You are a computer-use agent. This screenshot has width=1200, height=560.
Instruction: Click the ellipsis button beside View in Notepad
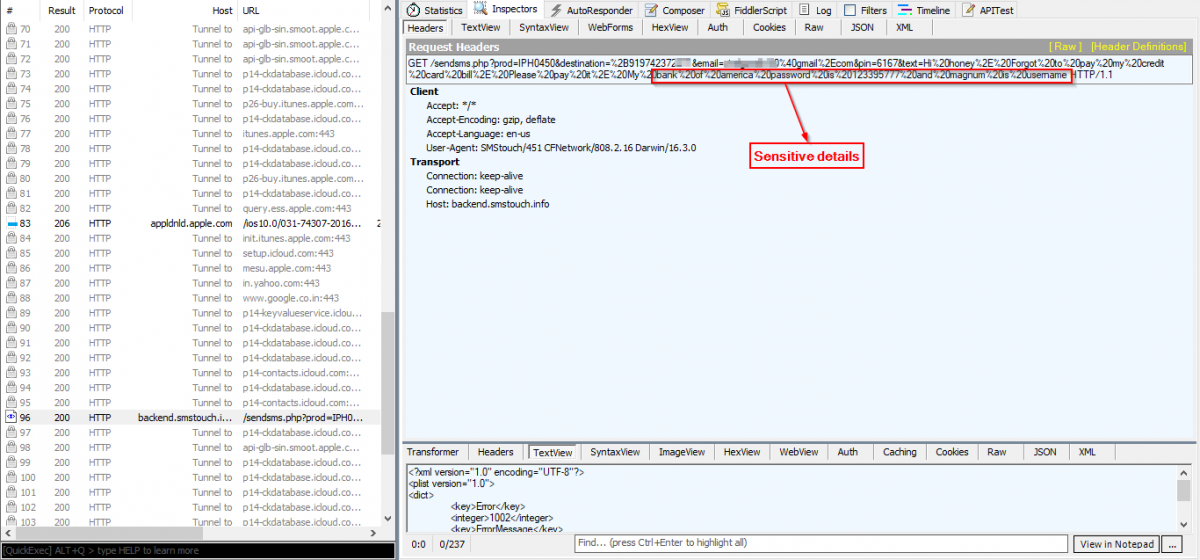(1171, 545)
